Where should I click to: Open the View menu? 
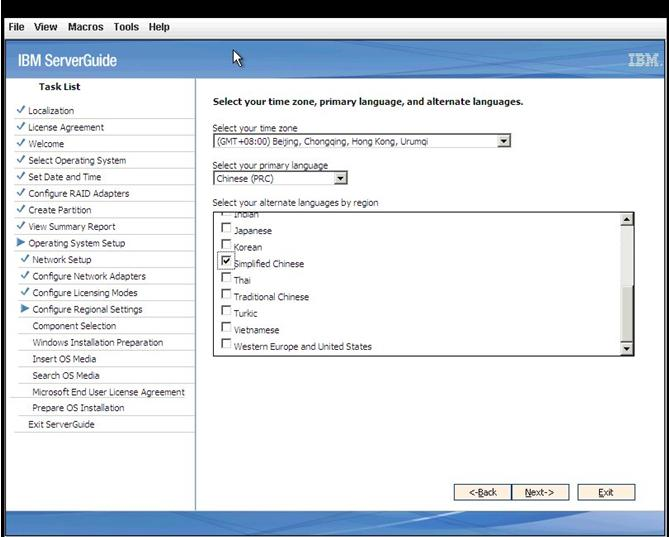tap(46, 27)
